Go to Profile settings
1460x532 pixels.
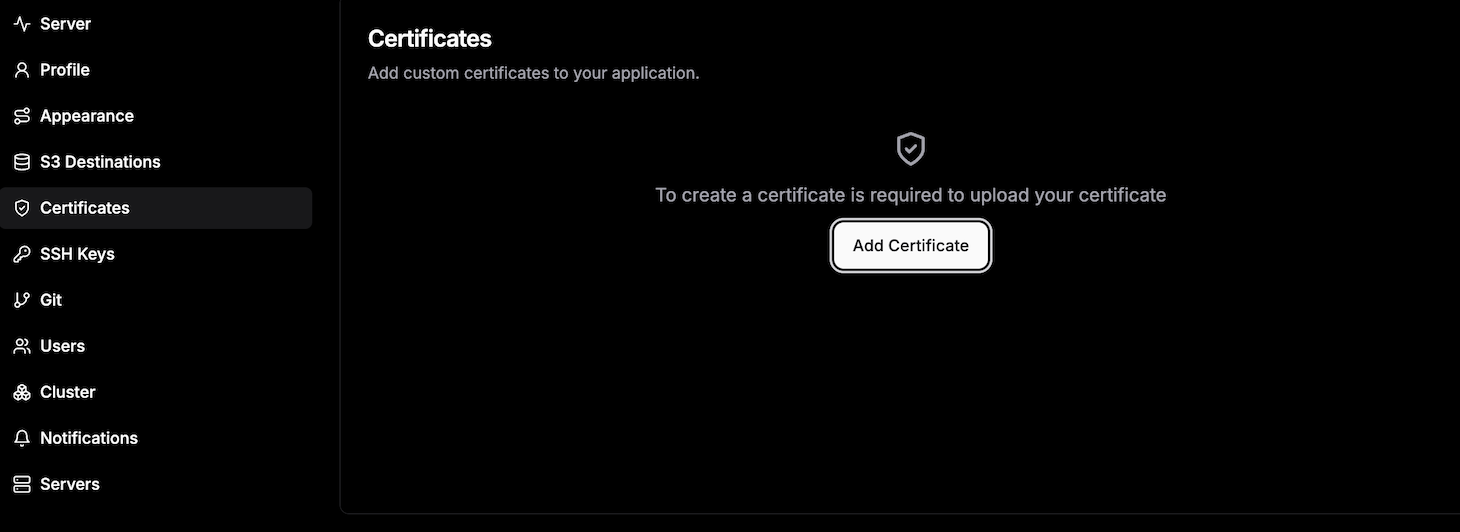tap(65, 70)
